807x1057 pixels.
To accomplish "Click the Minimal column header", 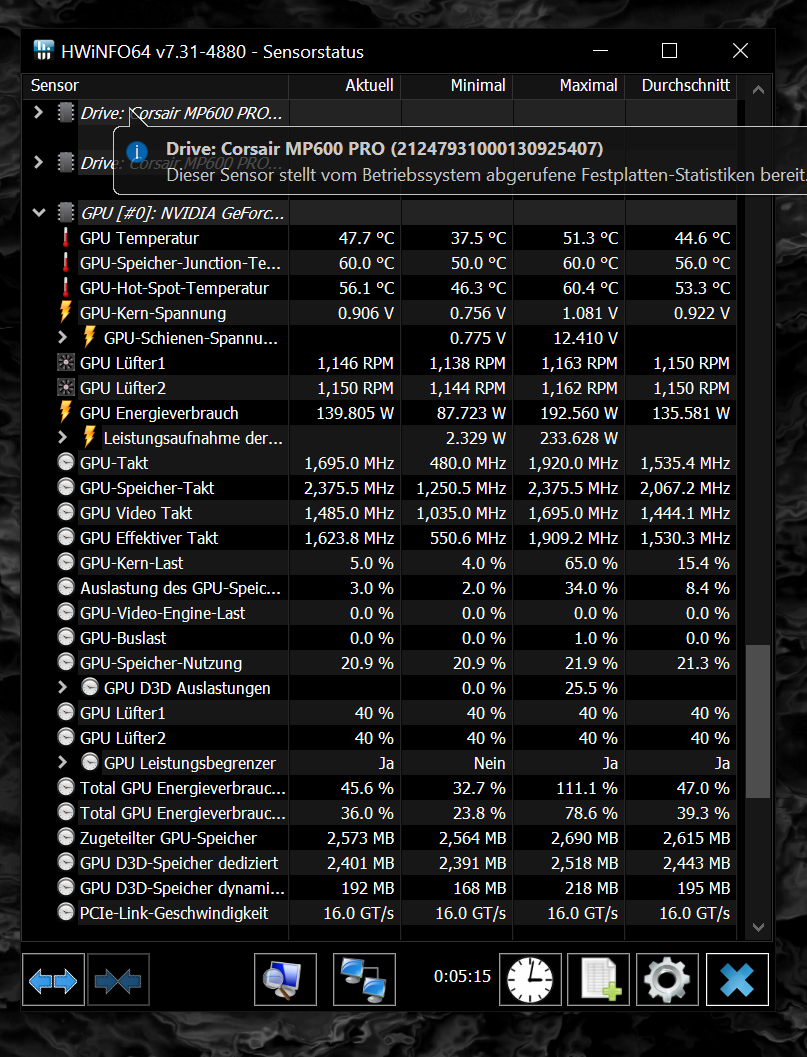I will (x=456, y=86).
